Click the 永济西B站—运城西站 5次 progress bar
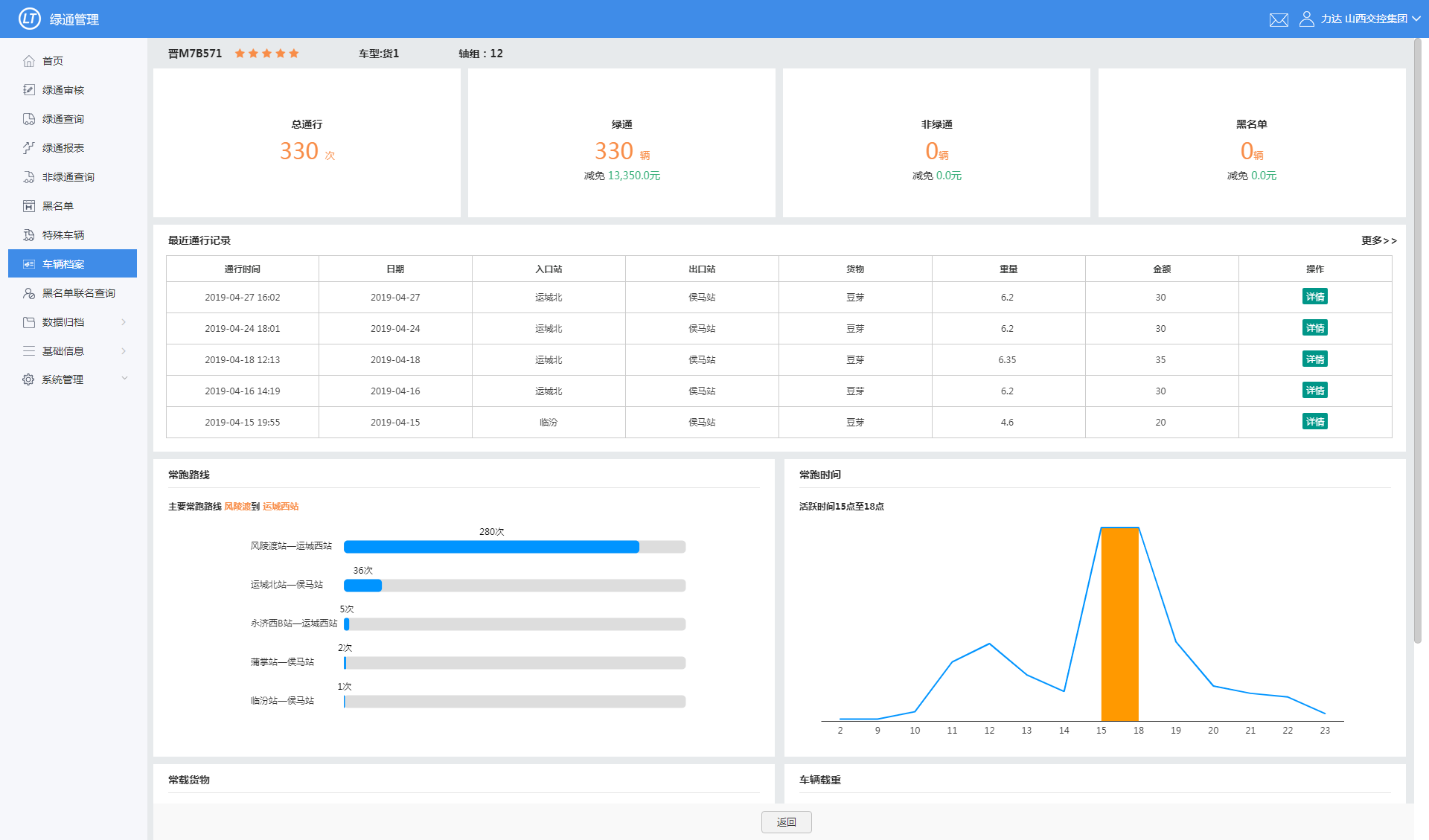The image size is (1429, 840). click(x=514, y=624)
